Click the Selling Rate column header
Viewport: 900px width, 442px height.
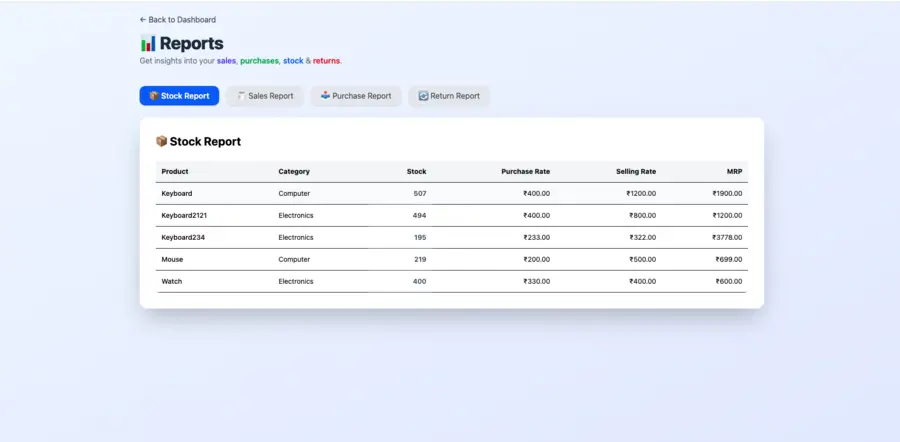click(636, 172)
